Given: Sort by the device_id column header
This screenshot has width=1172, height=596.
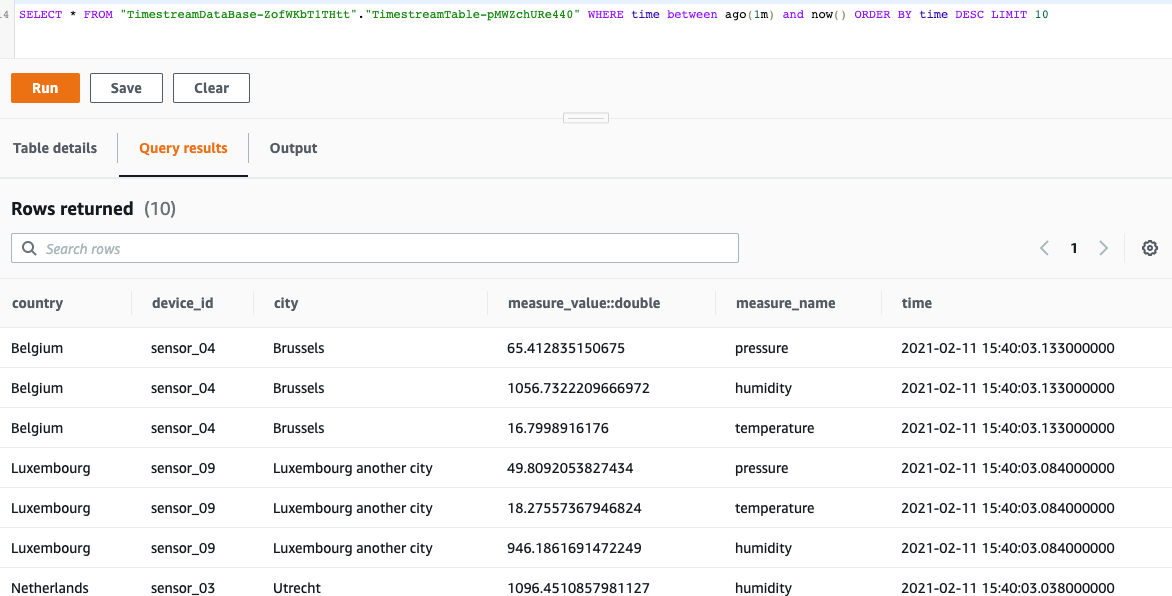Looking at the screenshot, I should click(182, 303).
